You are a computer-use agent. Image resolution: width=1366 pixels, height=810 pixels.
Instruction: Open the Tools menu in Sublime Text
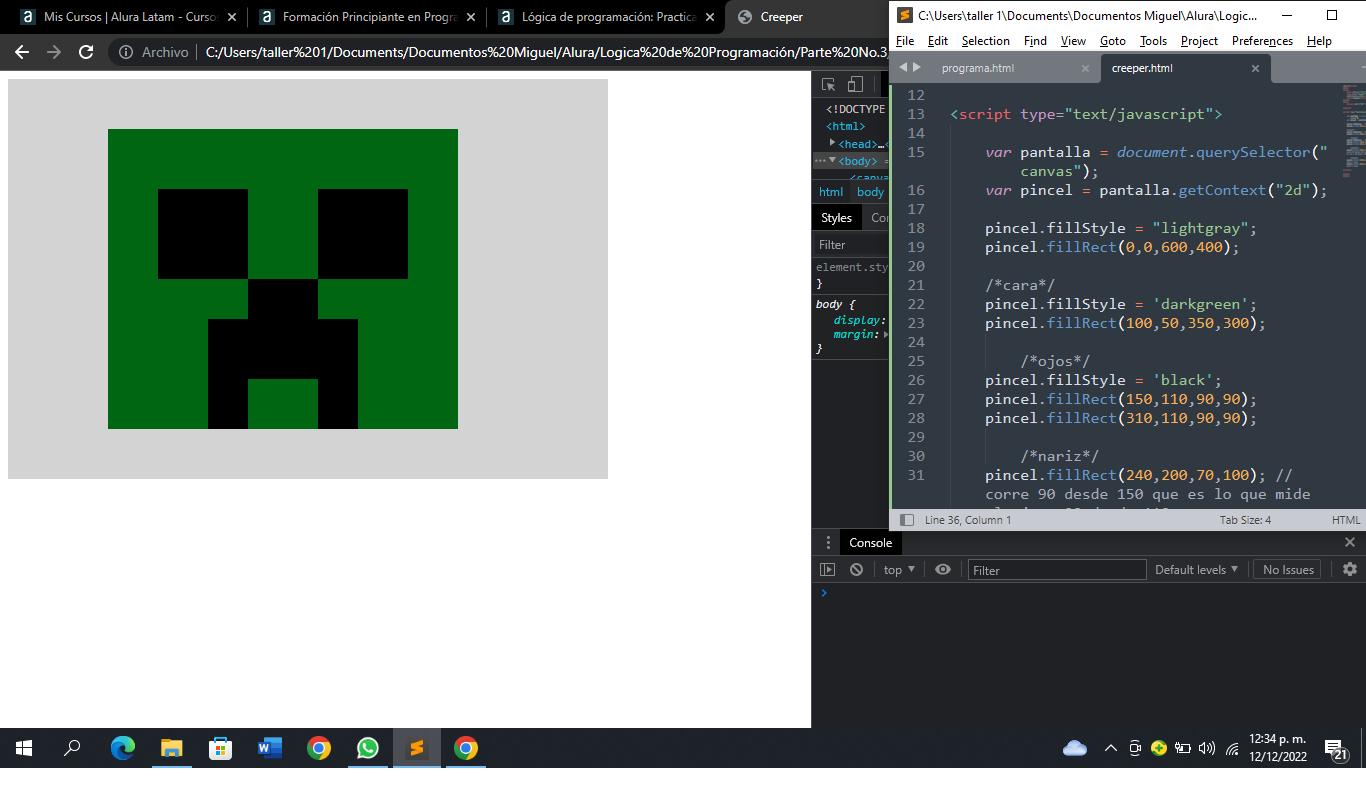(x=1153, y=40)
